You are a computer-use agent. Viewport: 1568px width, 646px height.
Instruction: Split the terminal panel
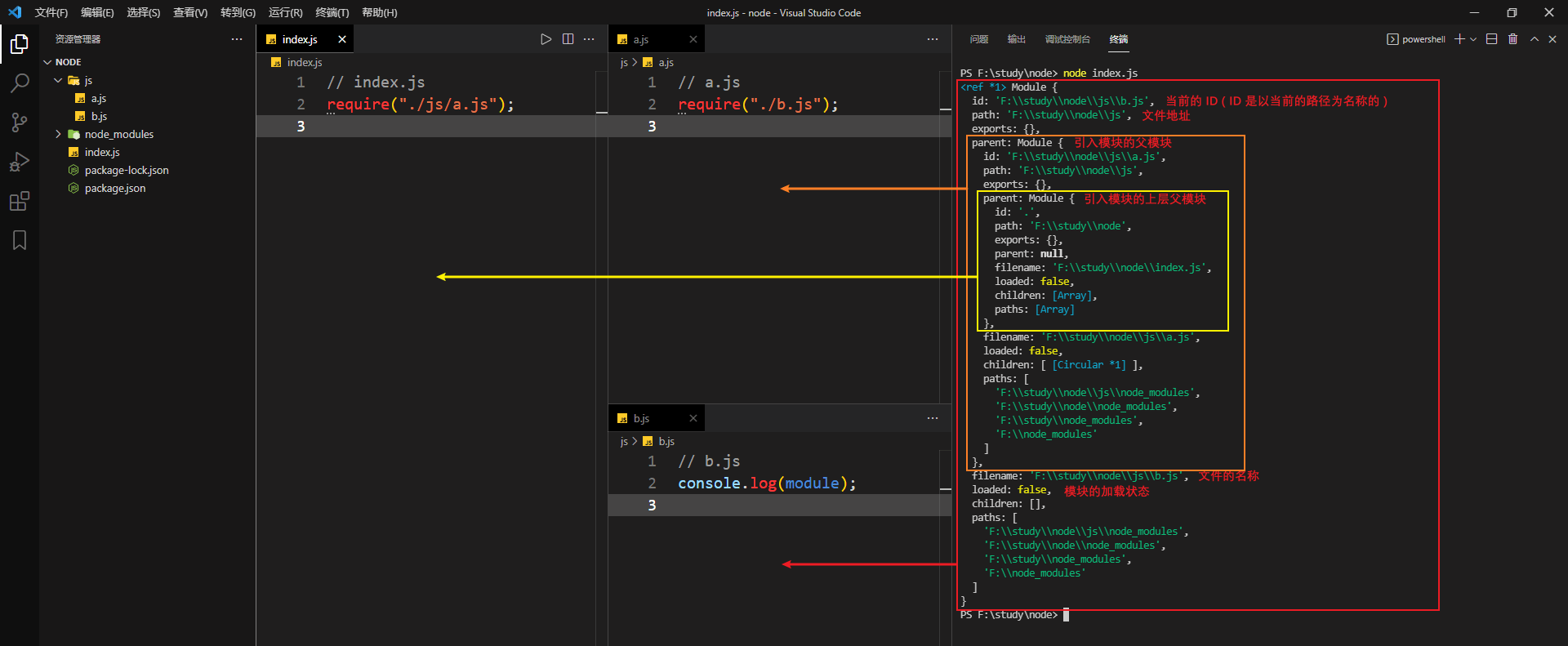[x=1491, y=39]
